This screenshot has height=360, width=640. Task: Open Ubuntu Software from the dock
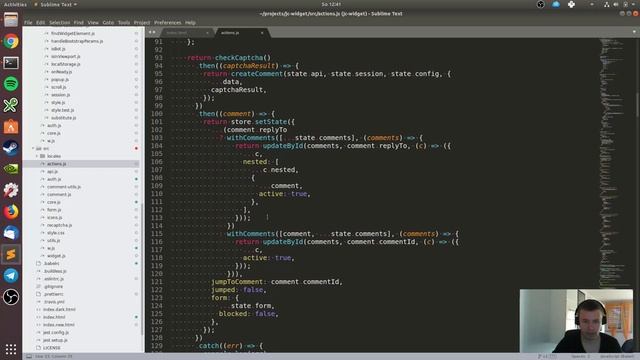coord(11,126)
